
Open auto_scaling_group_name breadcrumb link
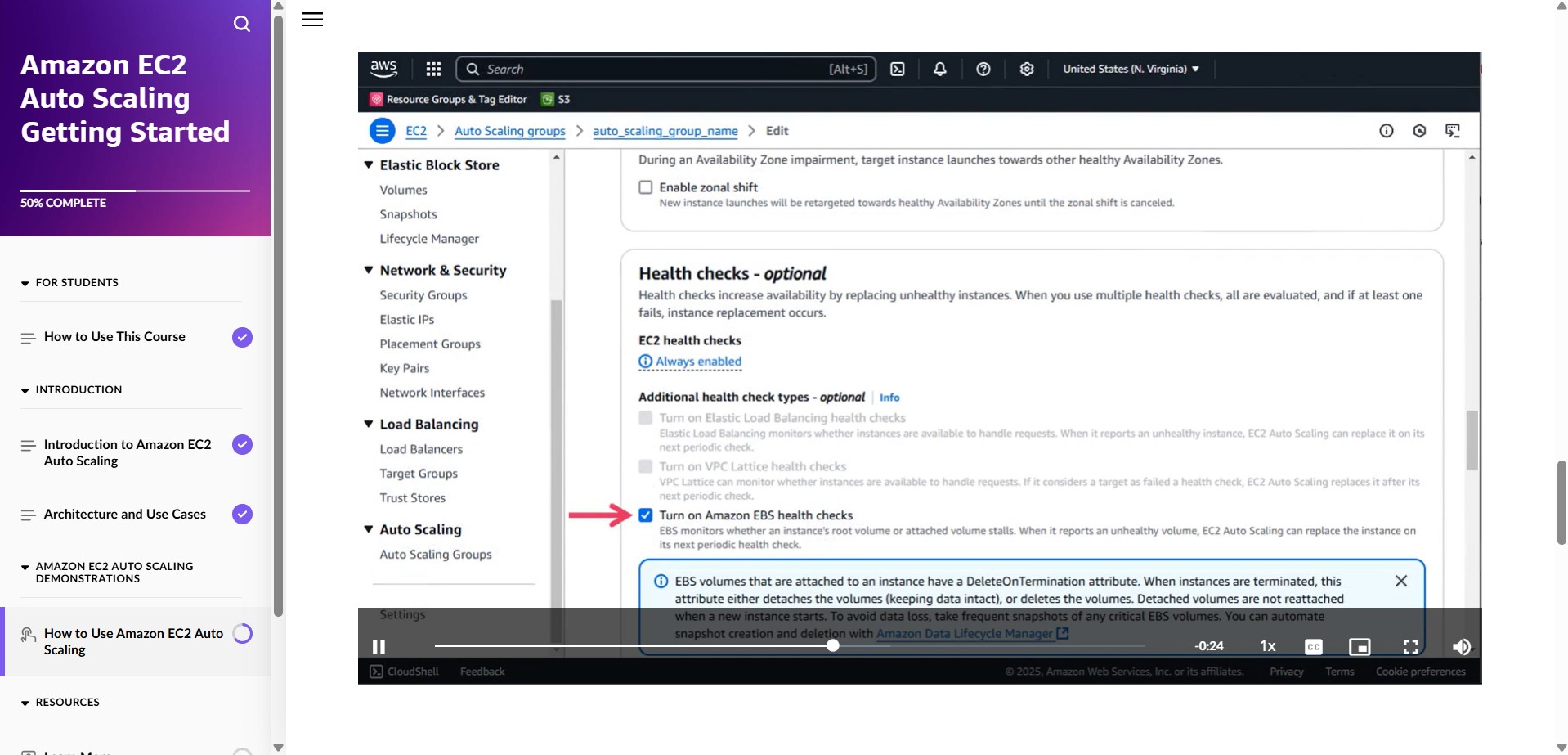point(665,131)
